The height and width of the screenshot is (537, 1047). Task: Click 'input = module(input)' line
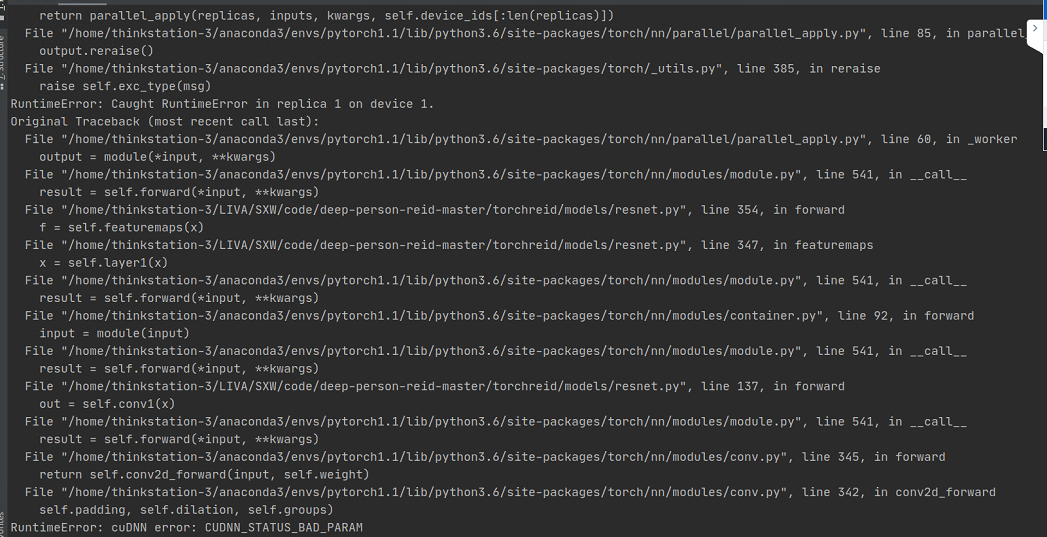coord(114,334)
